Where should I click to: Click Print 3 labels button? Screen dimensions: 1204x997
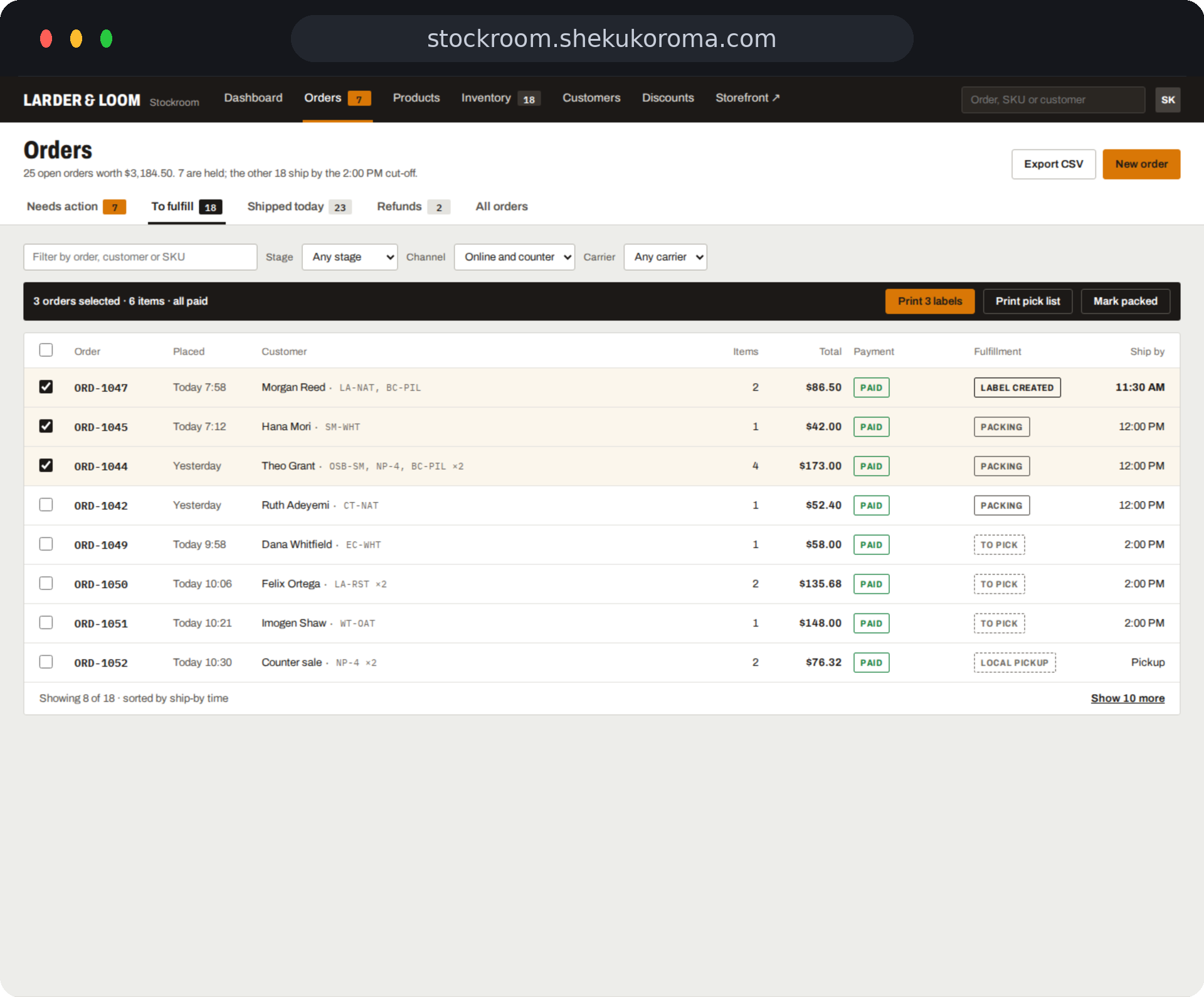(930, 302)
